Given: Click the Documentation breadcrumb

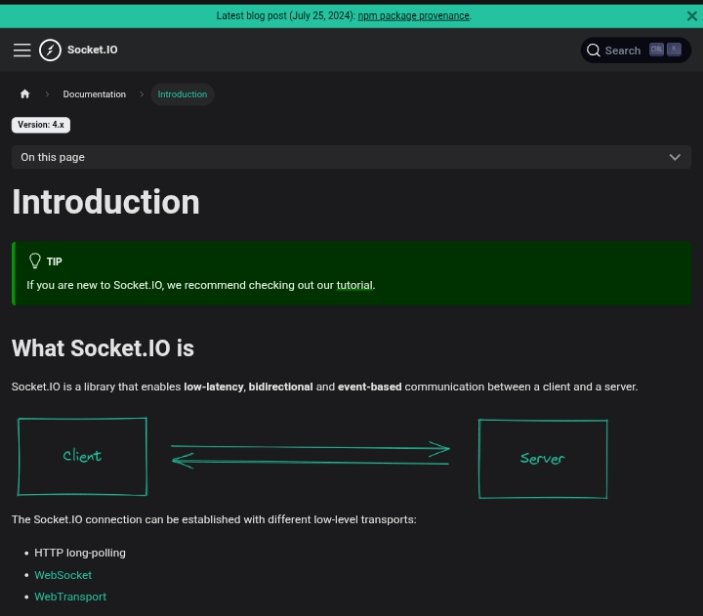Looking at the screenshot, I should coord(94,94).
